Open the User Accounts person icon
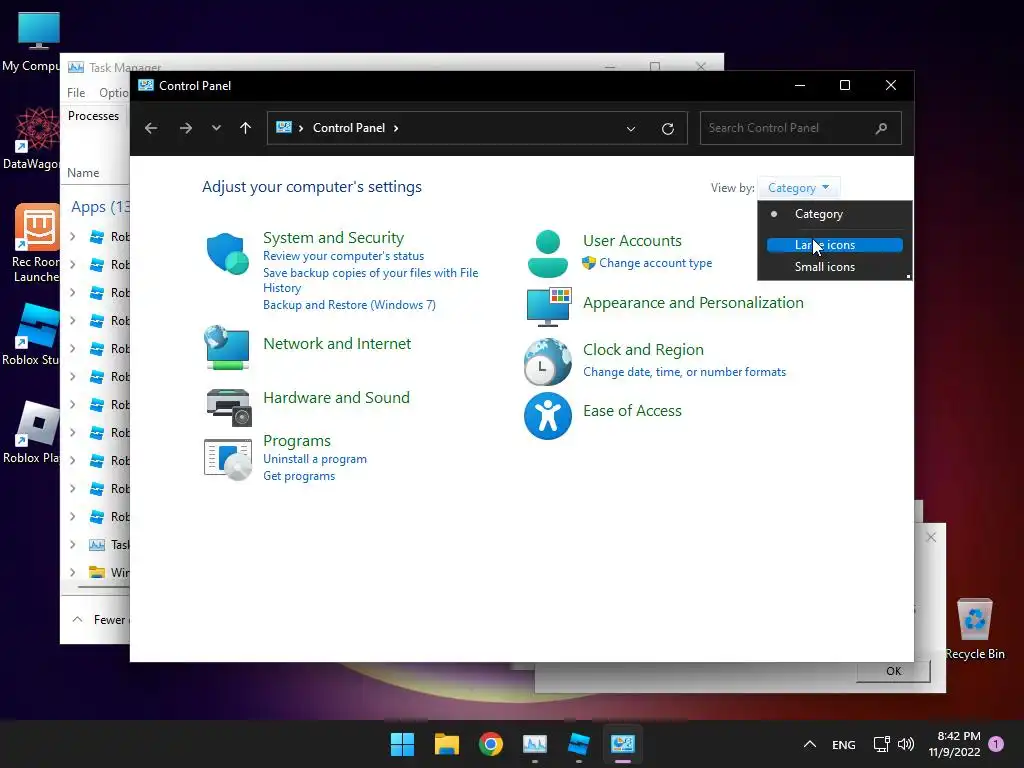Viewport: 1024px width, 768px height. coord(547,254)
